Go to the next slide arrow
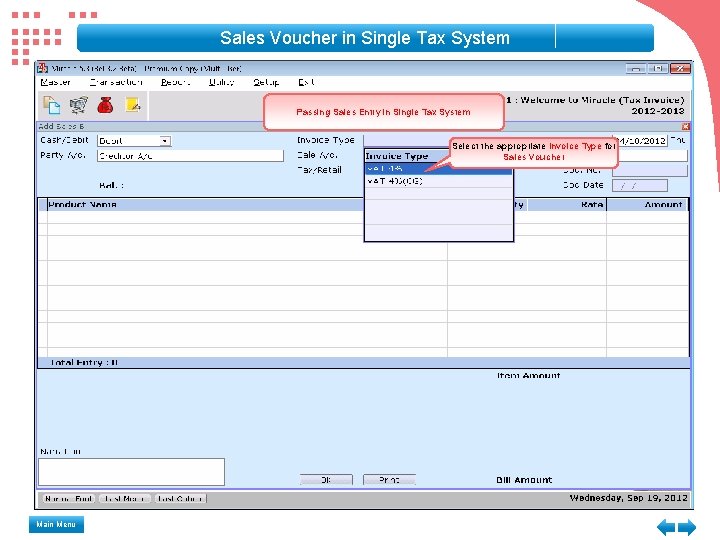The height and width of the screenshot is (540, 720). (687, 527)
